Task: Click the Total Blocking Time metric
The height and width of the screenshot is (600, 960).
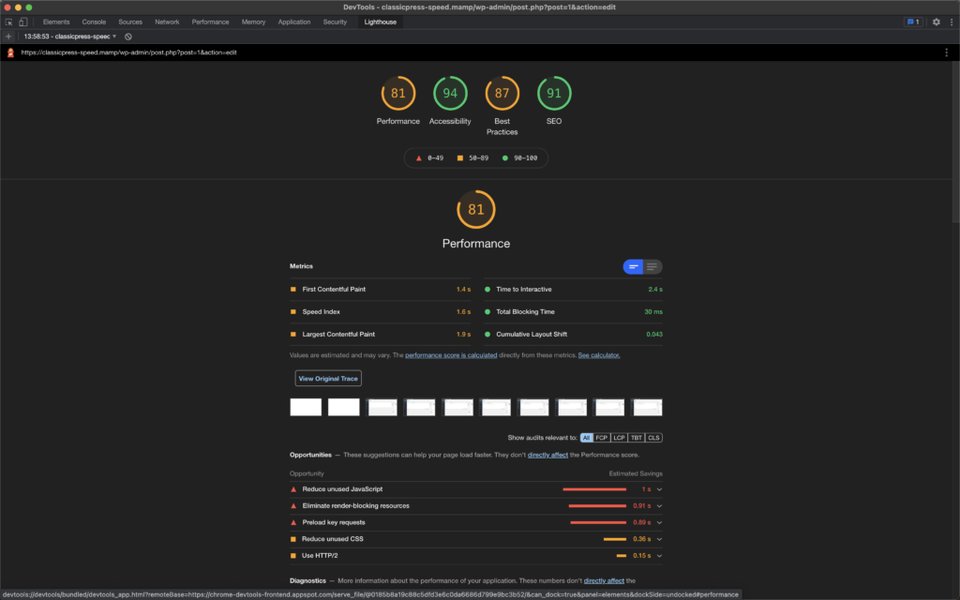Action: tap(573, 312)
